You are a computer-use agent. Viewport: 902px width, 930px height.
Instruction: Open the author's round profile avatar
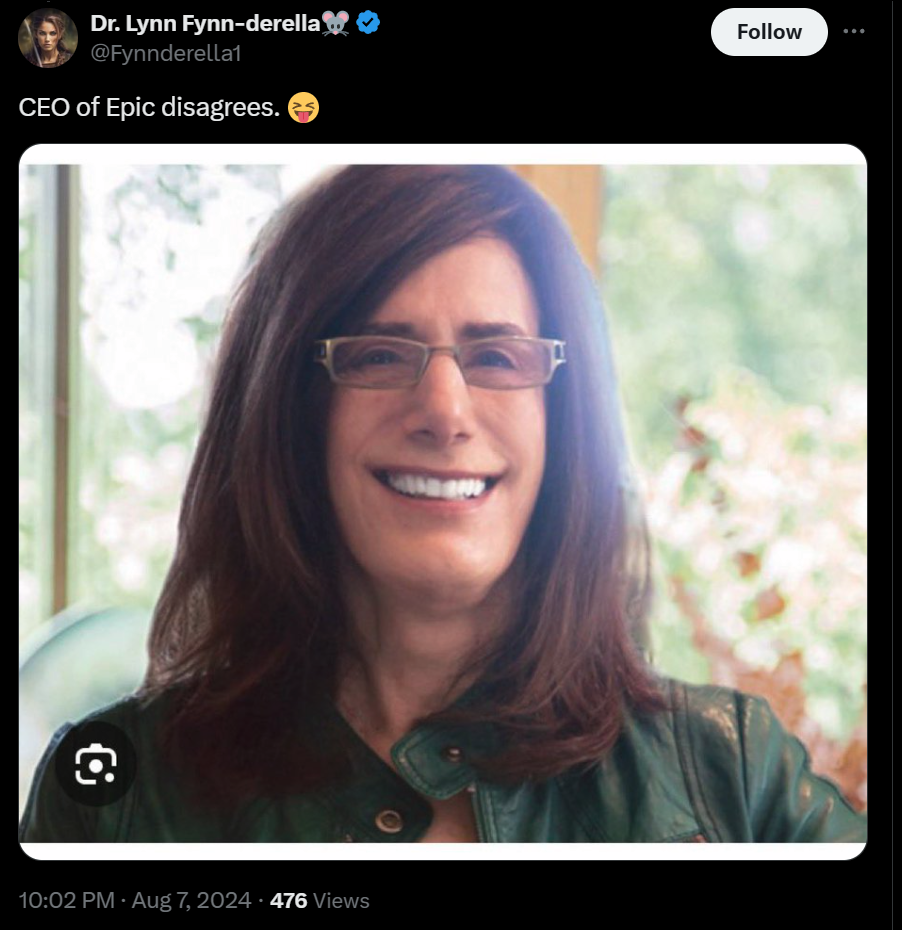point(48,38)
